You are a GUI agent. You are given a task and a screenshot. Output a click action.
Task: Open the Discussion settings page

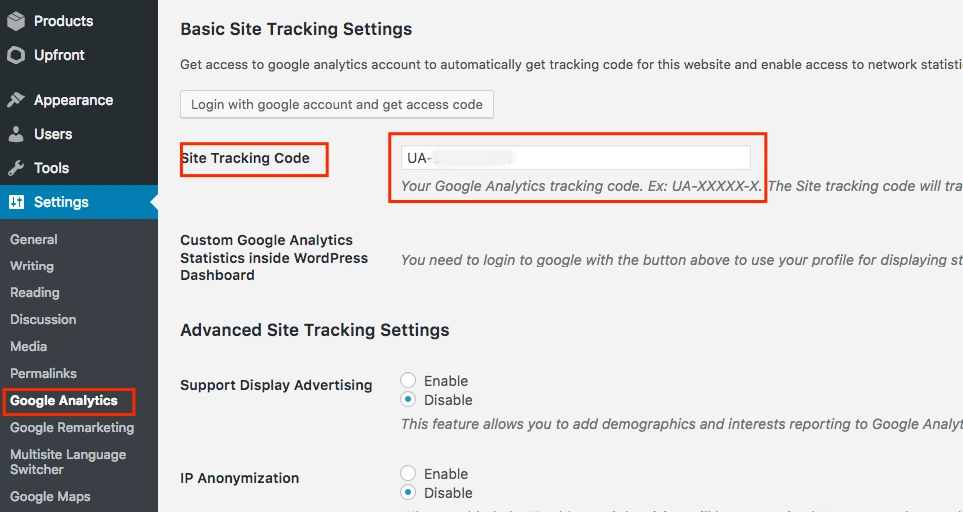43,319
